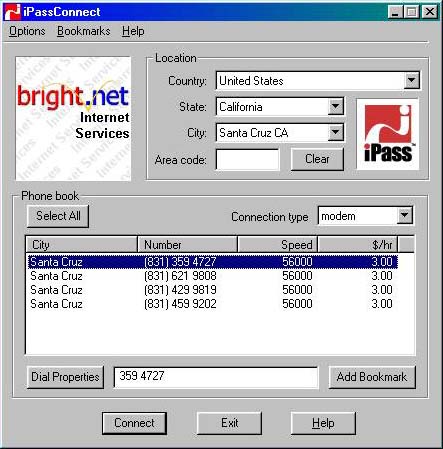Viewport: 443px width, 449px height.
Task: Click the Select All button
Action: coord(58,216)
